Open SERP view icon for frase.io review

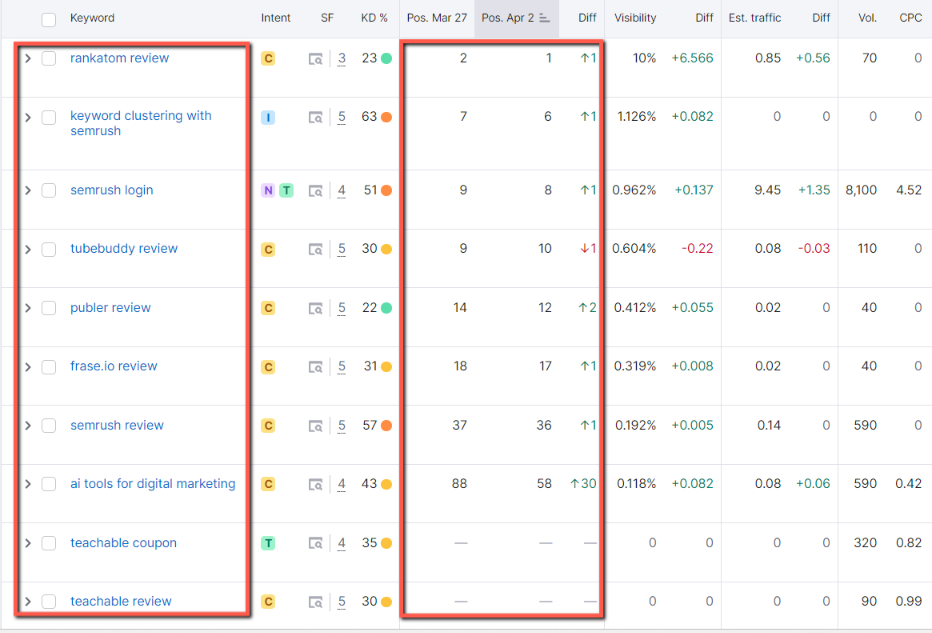click(316, 367)
